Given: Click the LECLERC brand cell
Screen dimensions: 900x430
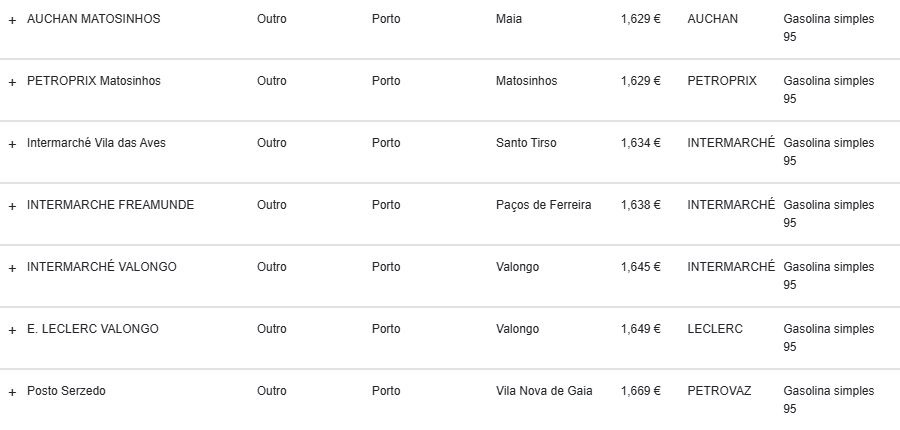Looking at the screenshot, I should point(715,329).
